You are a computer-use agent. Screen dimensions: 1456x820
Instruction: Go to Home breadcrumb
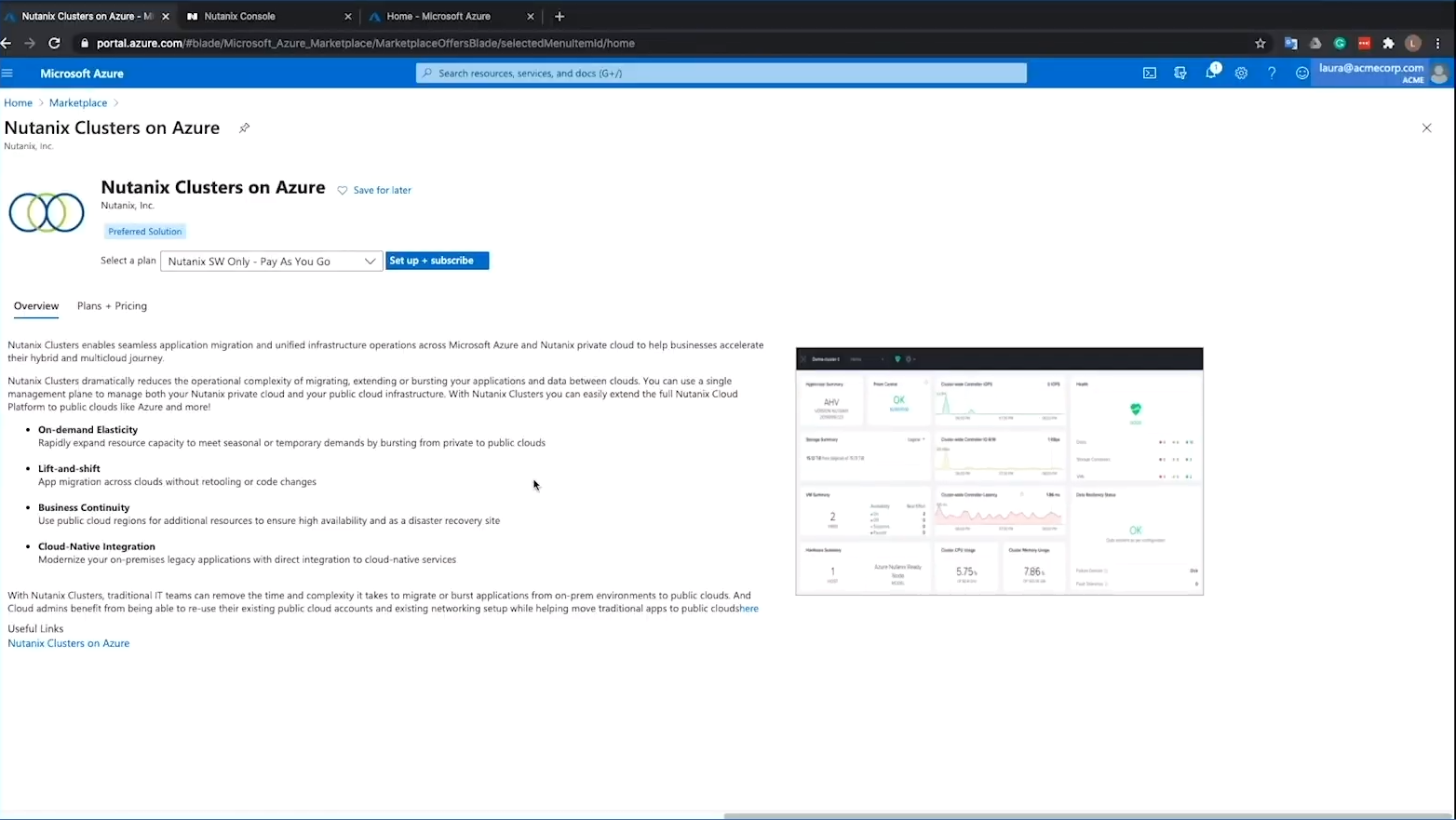(x=18, y=103)
